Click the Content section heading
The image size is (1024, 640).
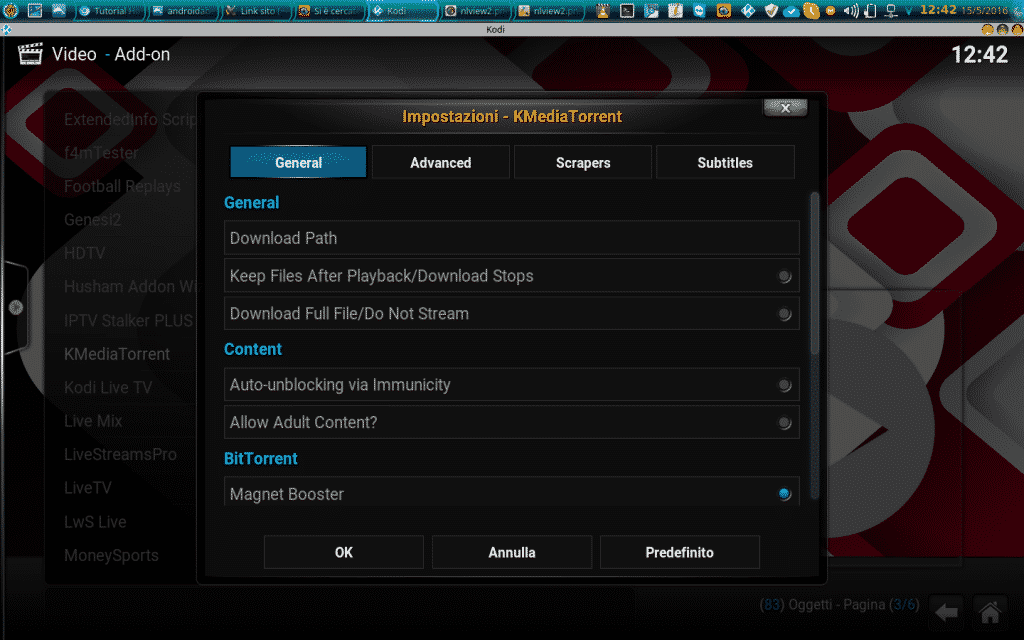pos(253,349)
